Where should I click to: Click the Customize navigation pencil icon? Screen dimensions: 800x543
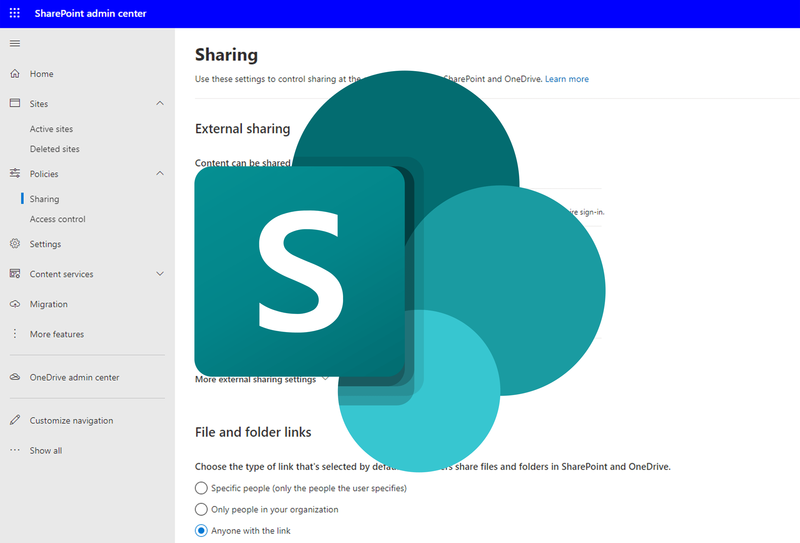(15, 420)
